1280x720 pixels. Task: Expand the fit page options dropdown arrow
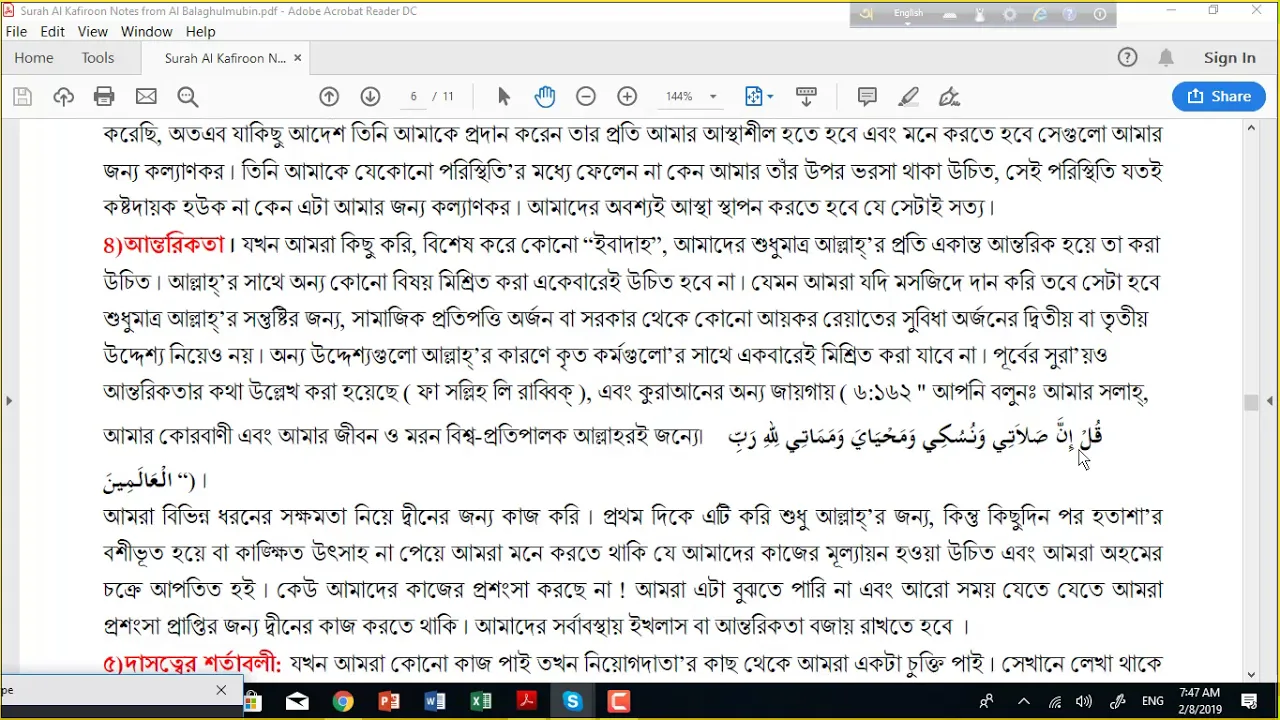tap(770, 97)
